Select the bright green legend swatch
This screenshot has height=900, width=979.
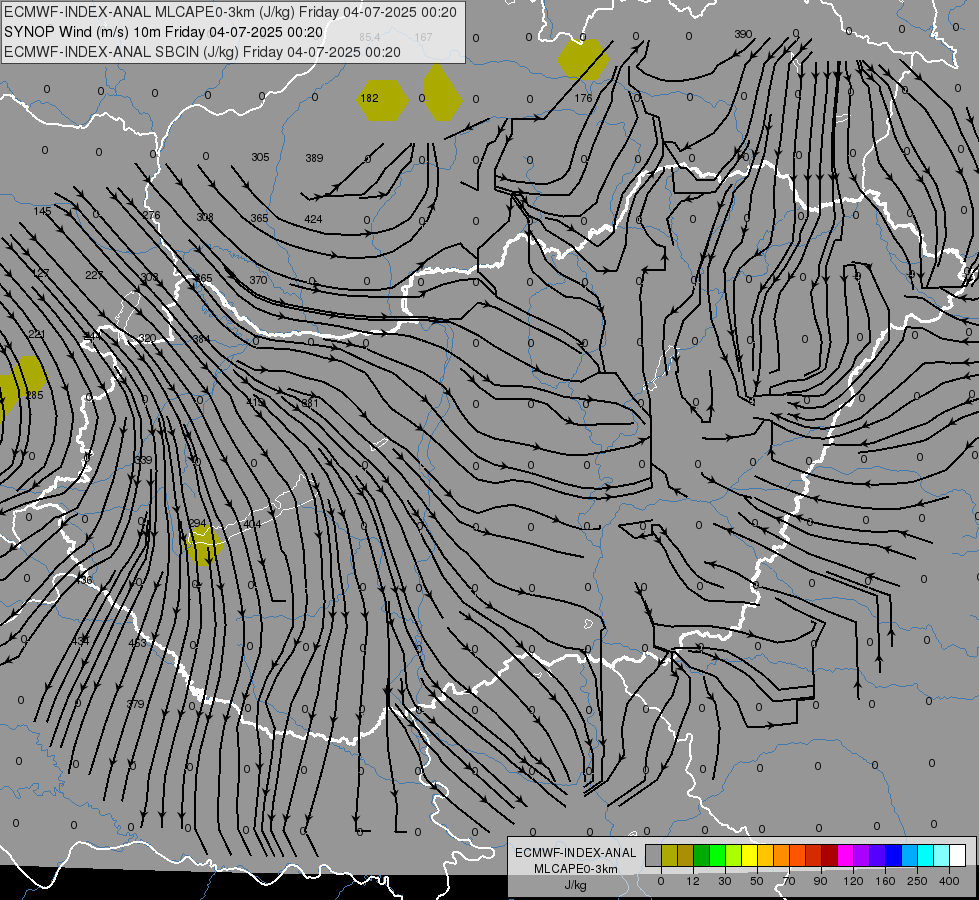[x=717, y=856]
